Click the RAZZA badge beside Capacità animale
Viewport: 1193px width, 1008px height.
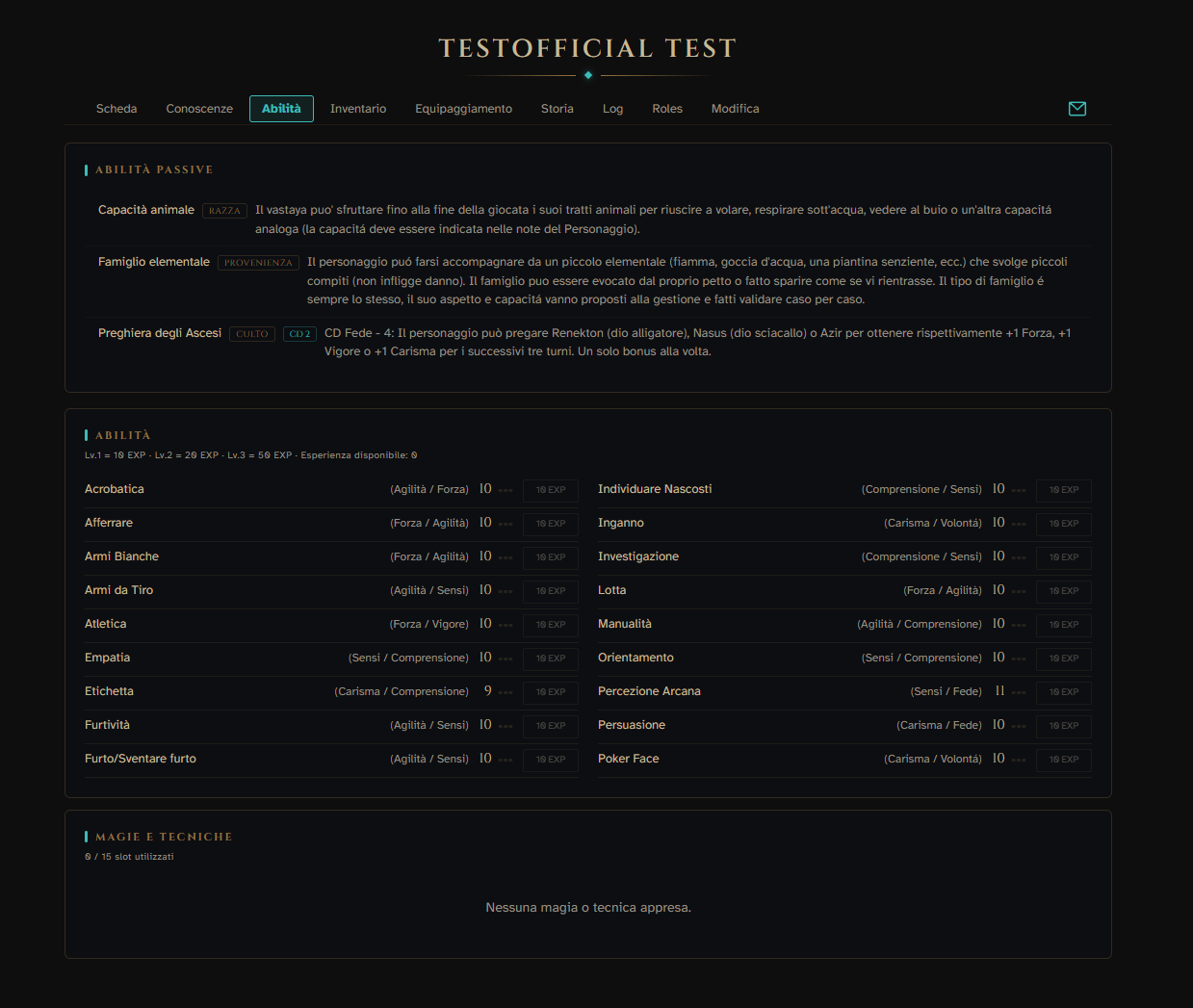pyautogui.click(x=224, y=211)
